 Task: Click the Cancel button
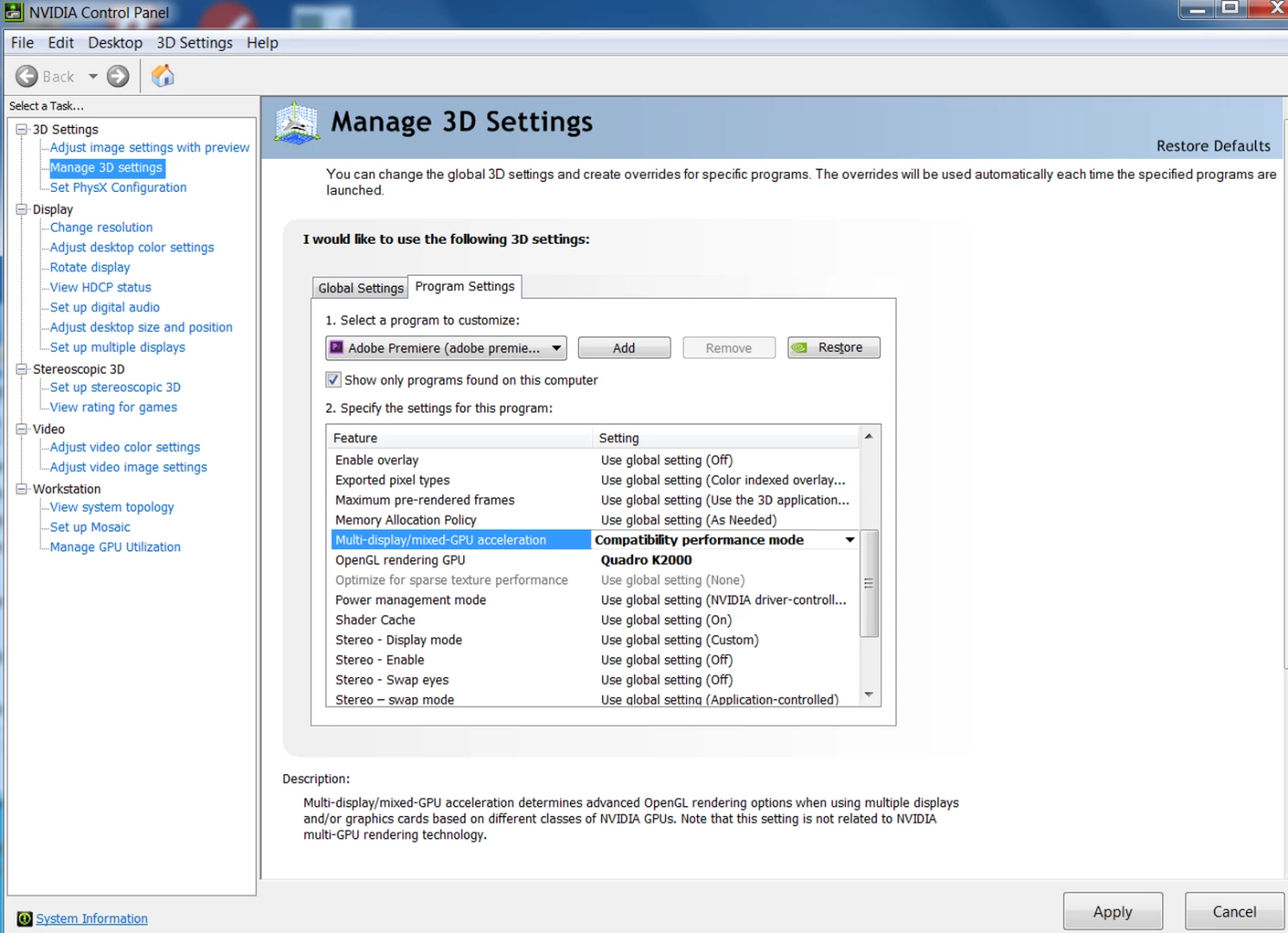pyautogui.click(x=1234, y=911)
